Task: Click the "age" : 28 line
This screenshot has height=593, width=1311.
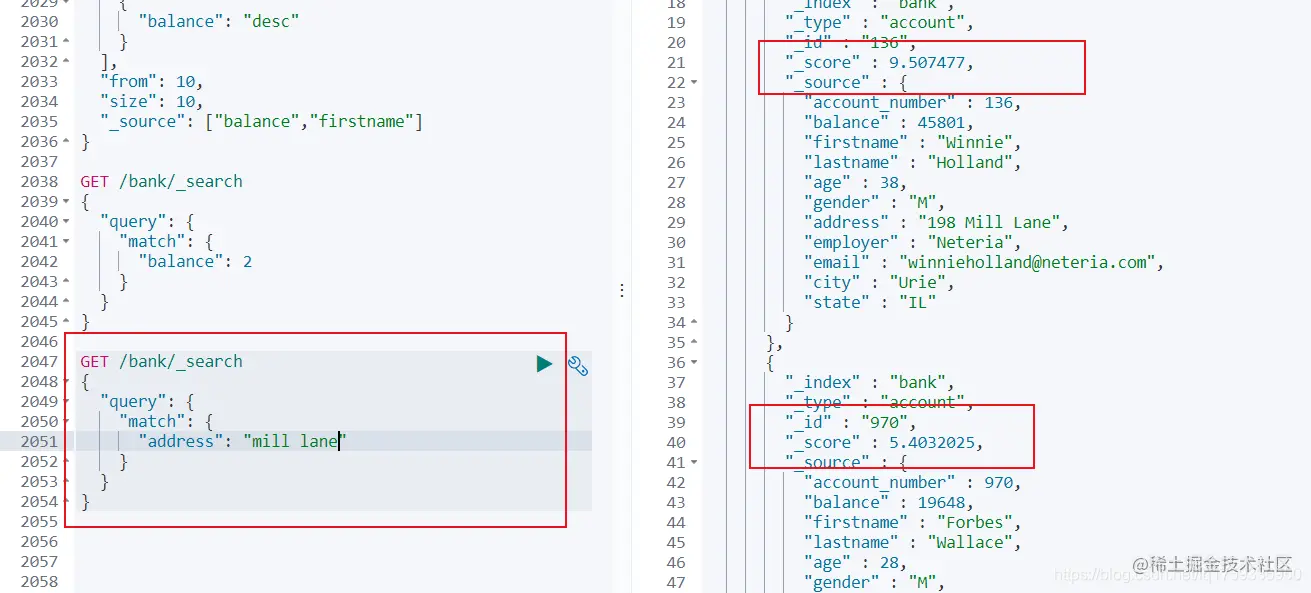Action: [x=855, y=562]
